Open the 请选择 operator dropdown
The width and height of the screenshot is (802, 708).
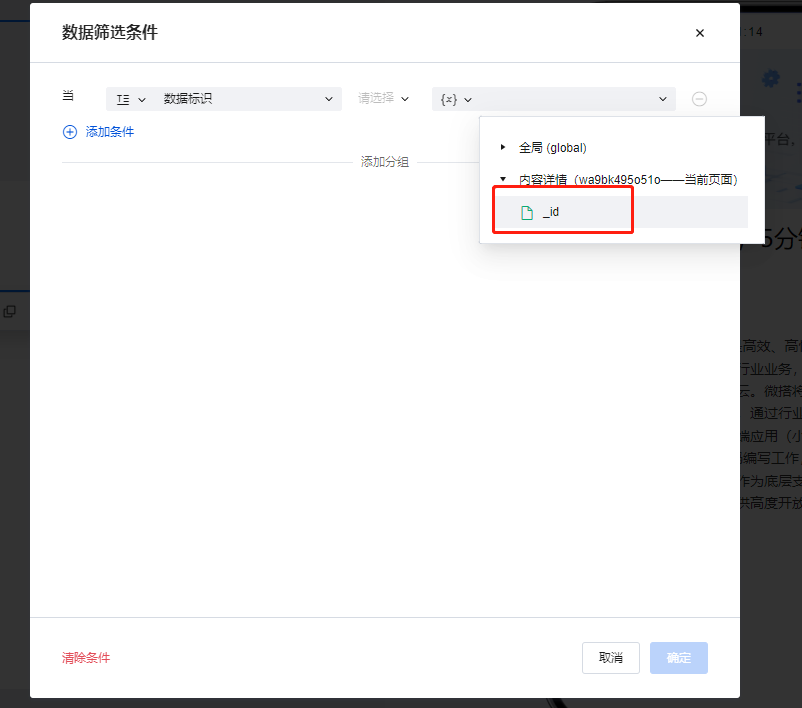383,98
